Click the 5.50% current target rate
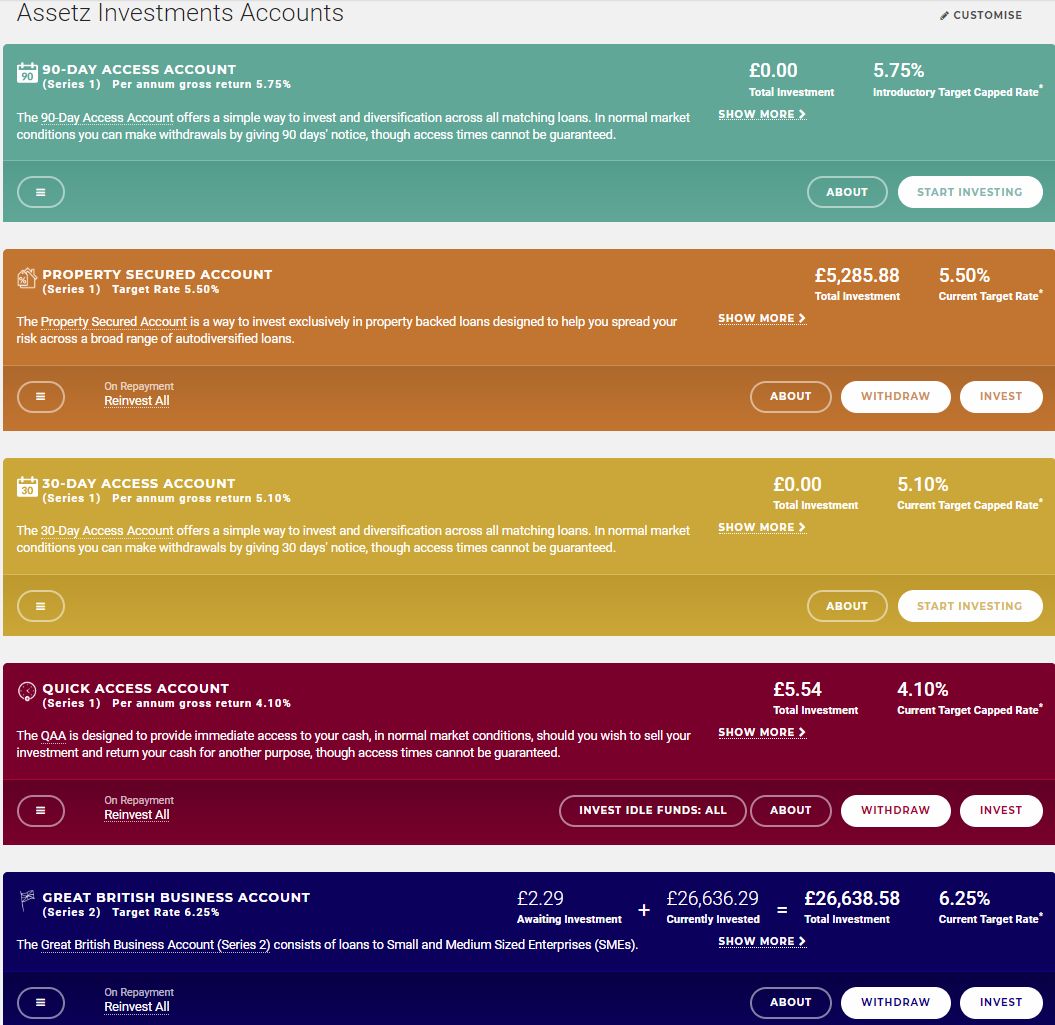The height and width of the screenshot is (1025, 1055). (964, 275)
